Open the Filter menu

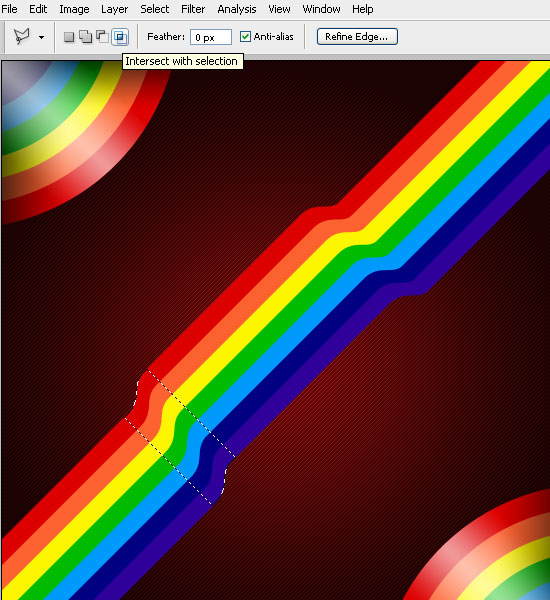coord(193,9)
